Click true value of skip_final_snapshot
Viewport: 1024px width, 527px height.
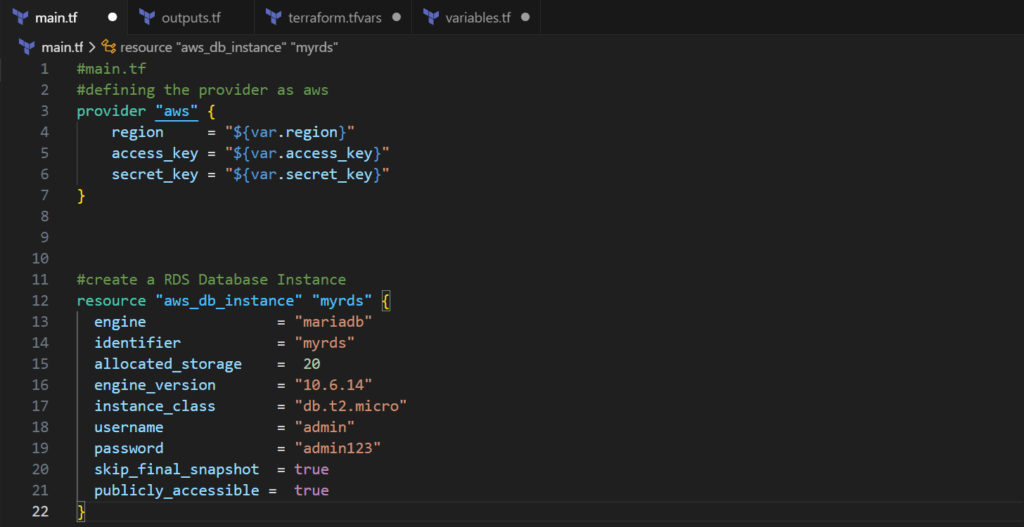click(312, 470)
